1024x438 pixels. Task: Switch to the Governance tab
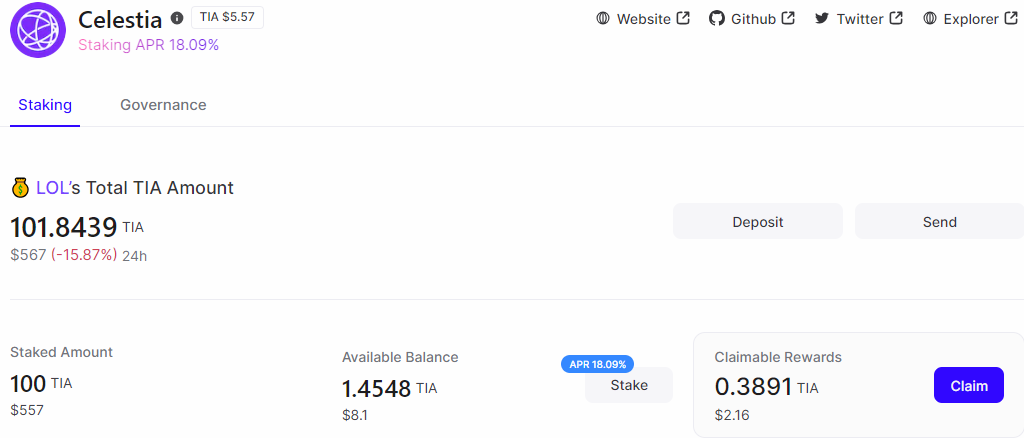[163, 104]
